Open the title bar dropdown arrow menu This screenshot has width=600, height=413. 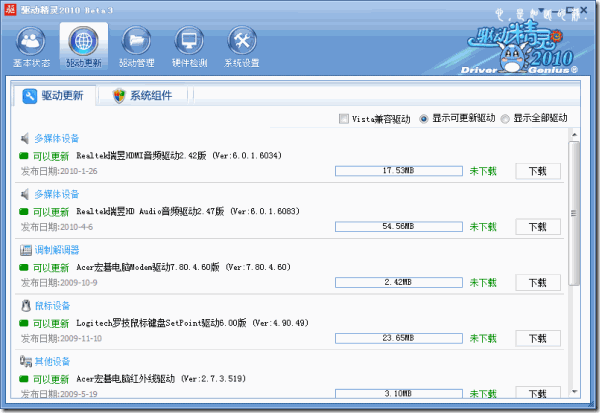[x=541, y=10]
